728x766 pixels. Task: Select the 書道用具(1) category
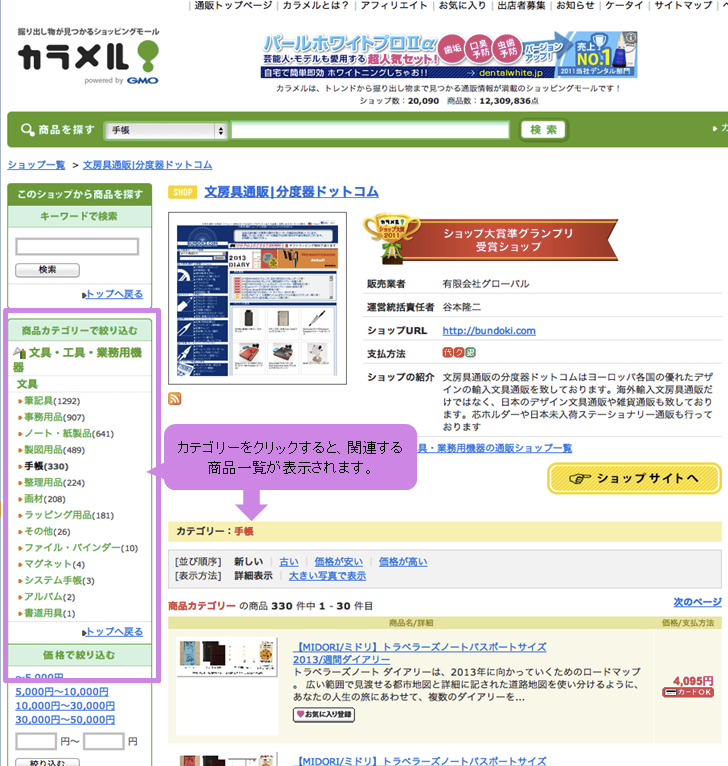coord(49,613)
